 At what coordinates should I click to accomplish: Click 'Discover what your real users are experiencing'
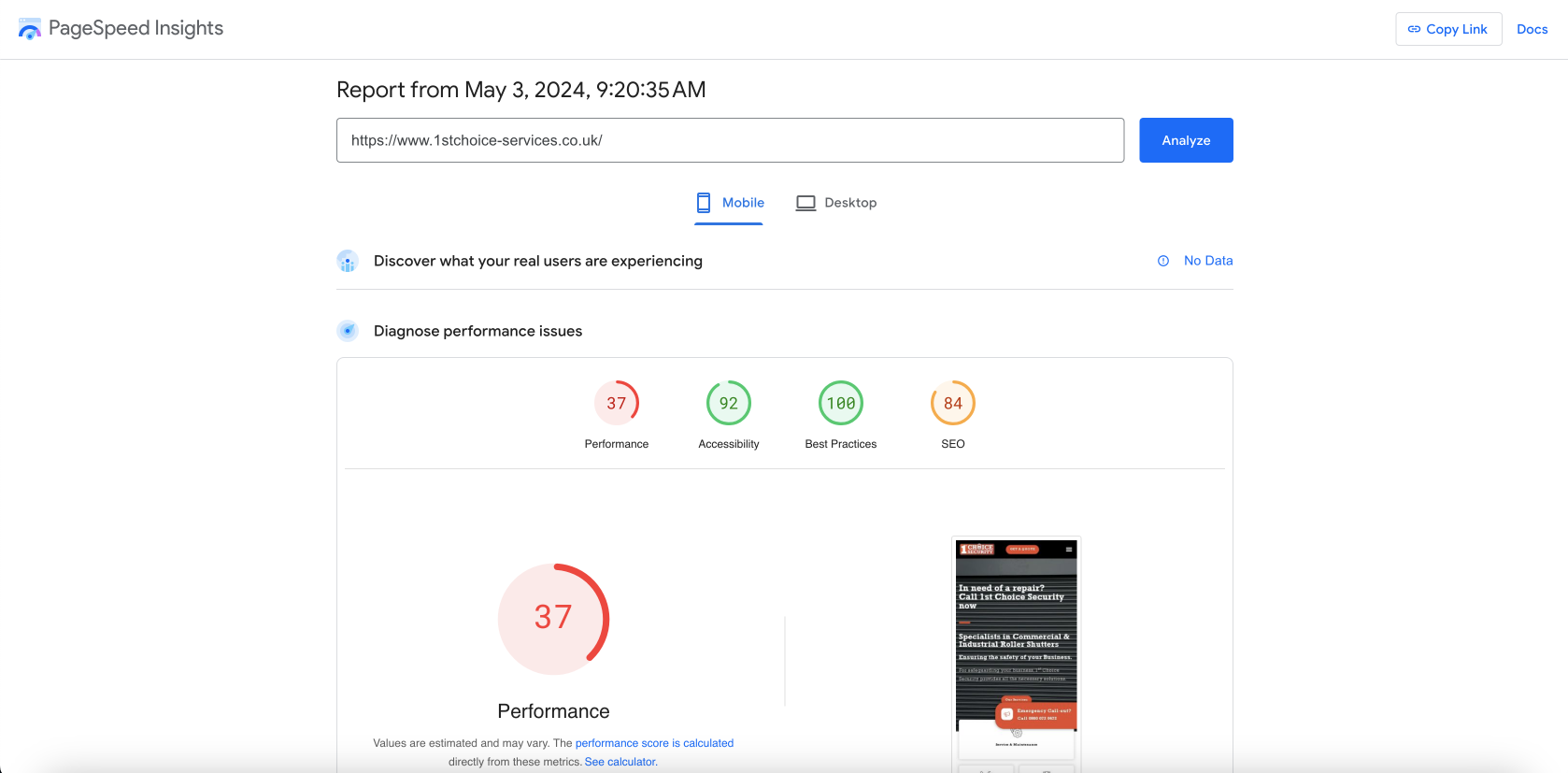[x=538, y=261]
